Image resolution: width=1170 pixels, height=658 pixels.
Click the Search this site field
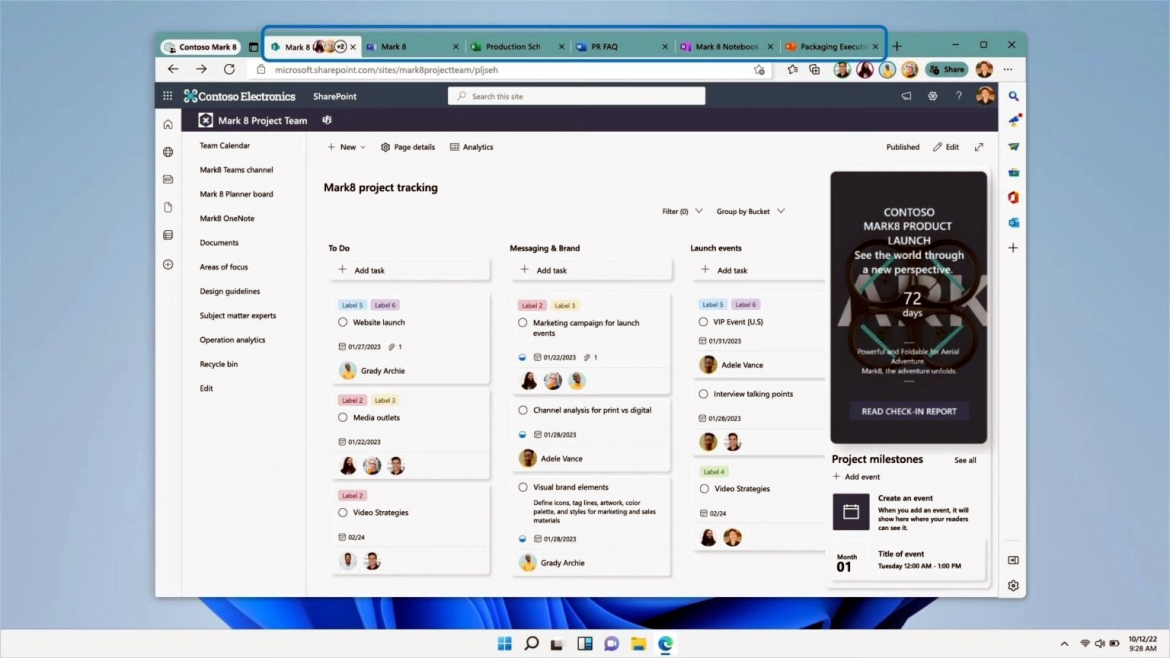[x=576, y=96]
